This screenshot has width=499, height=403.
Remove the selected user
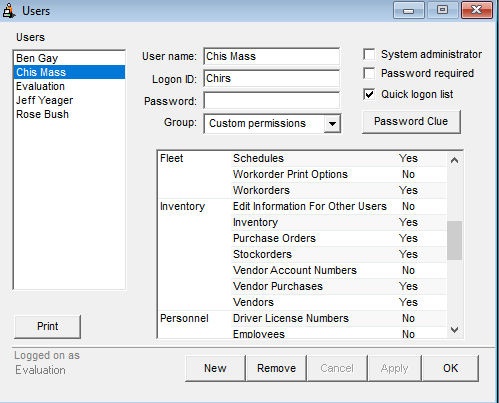coord(276,368)
